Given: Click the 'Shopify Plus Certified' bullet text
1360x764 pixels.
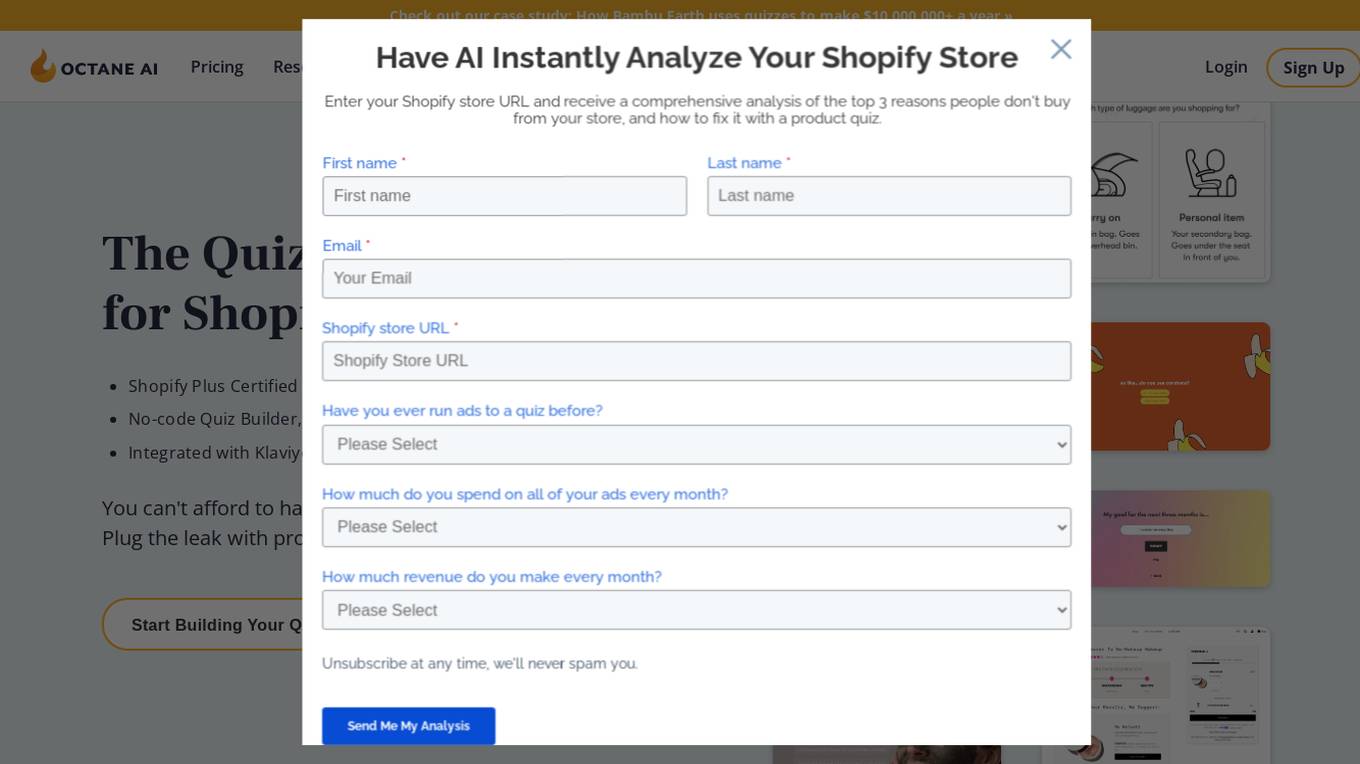Looking at the screenshot, I should 213,386.
